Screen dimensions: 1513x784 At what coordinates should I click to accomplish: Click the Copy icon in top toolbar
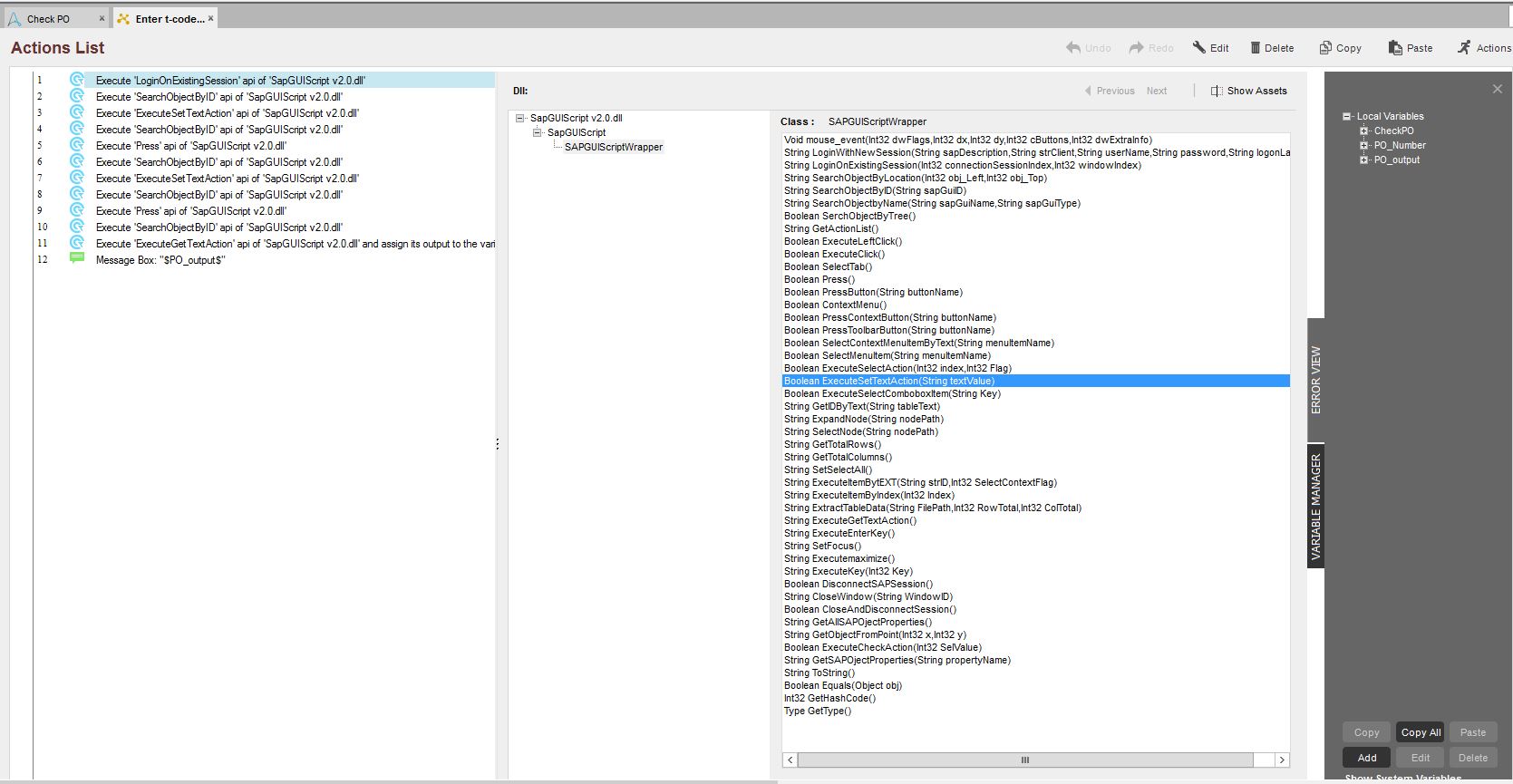1325,48
